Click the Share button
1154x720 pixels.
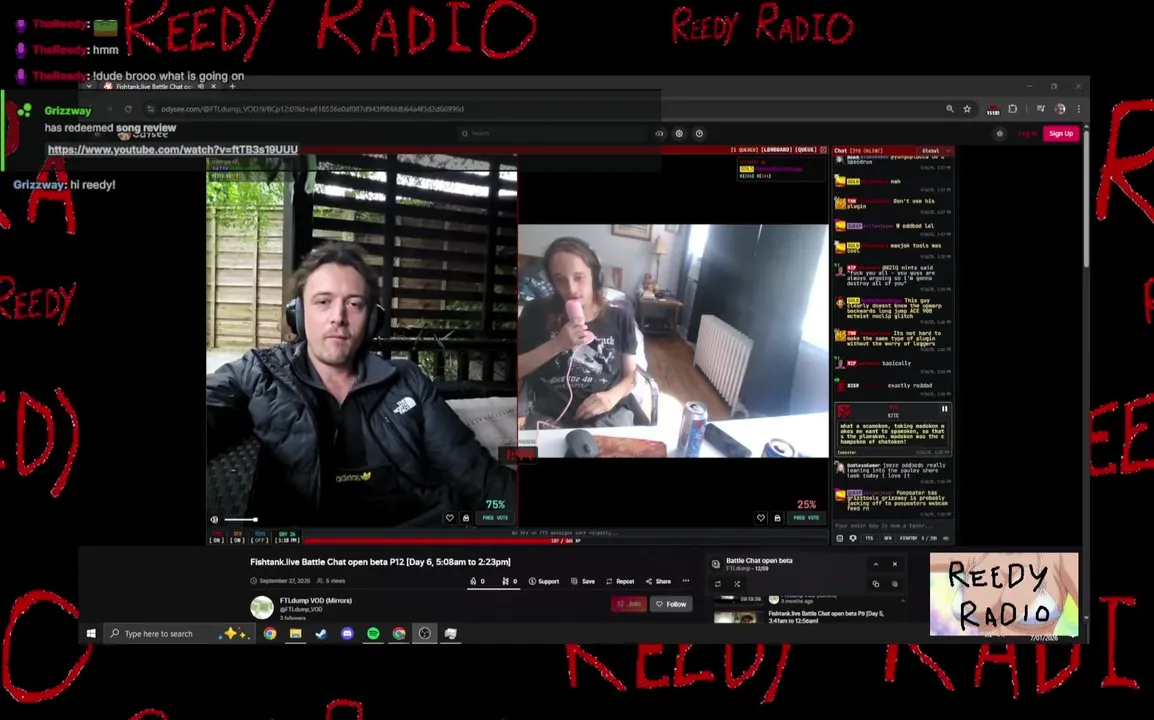click(658, 581)
